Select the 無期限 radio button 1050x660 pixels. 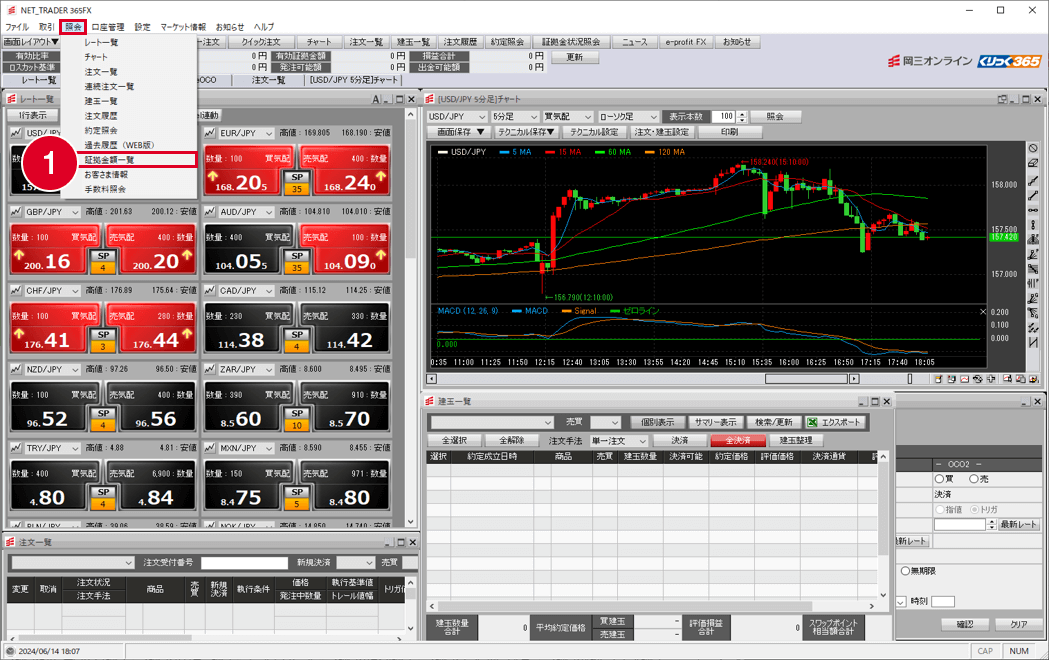(905, 571)
